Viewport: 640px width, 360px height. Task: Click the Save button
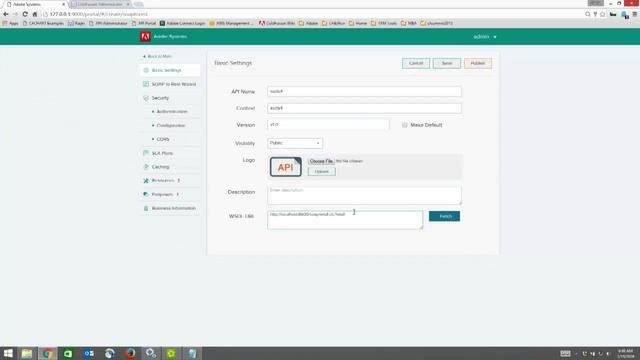point(447,63)
